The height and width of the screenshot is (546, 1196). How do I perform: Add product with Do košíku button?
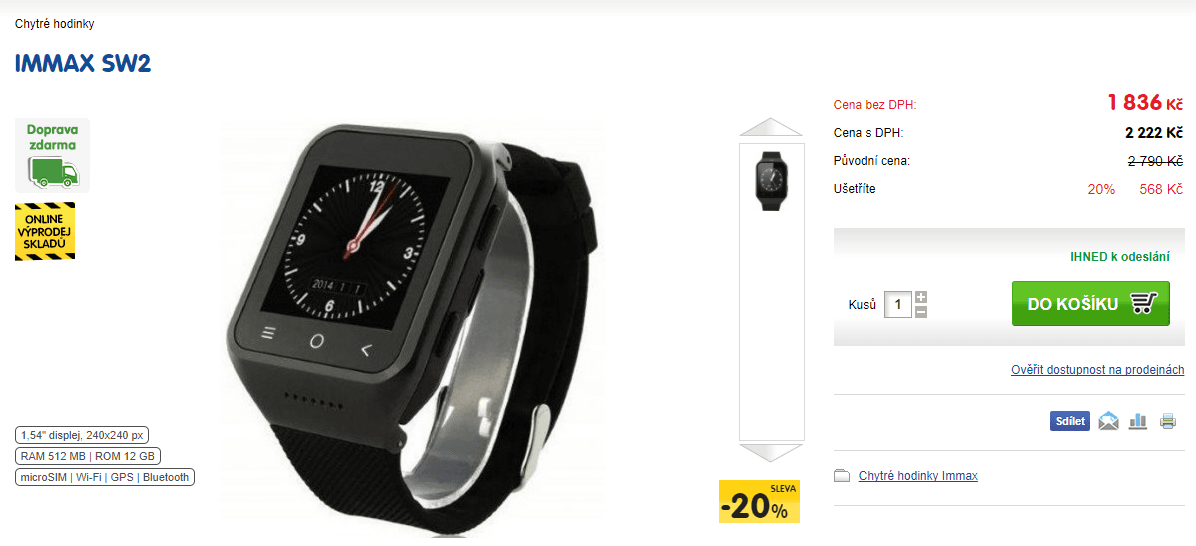click(x=1091, y=304)
